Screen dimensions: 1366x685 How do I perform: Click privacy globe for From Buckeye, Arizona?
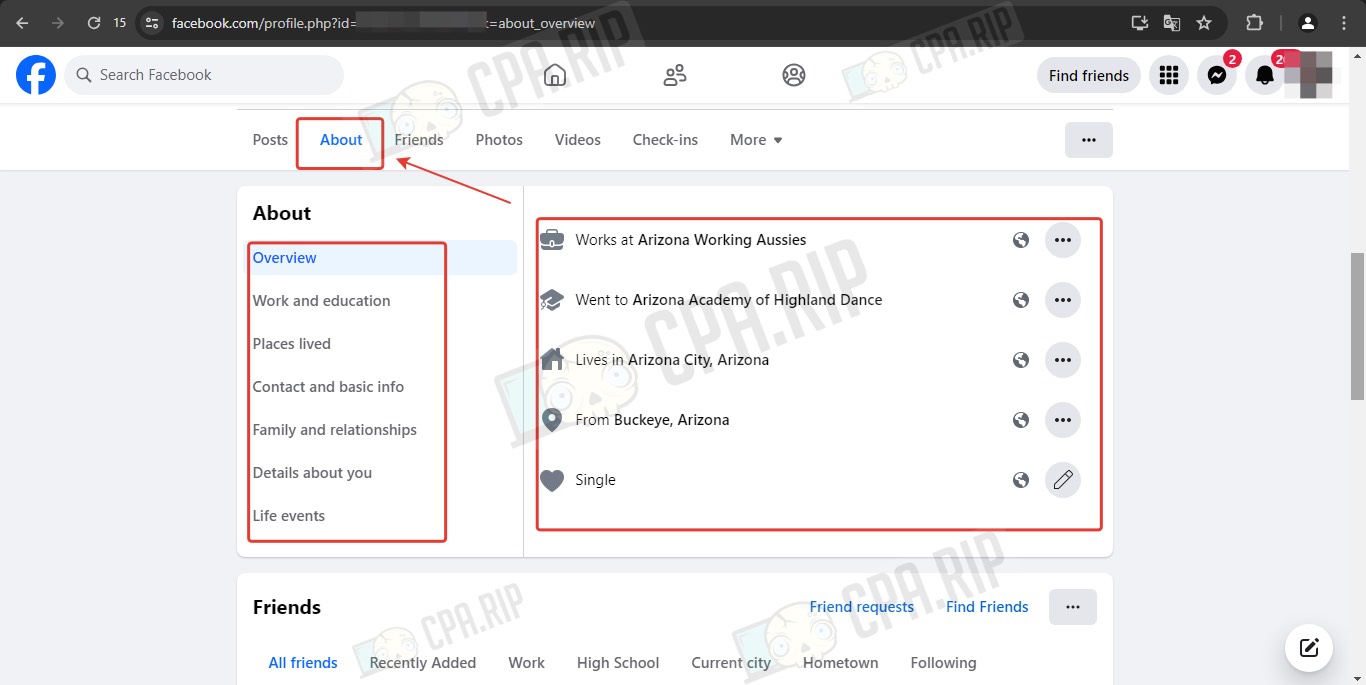tap(1021, 420)
